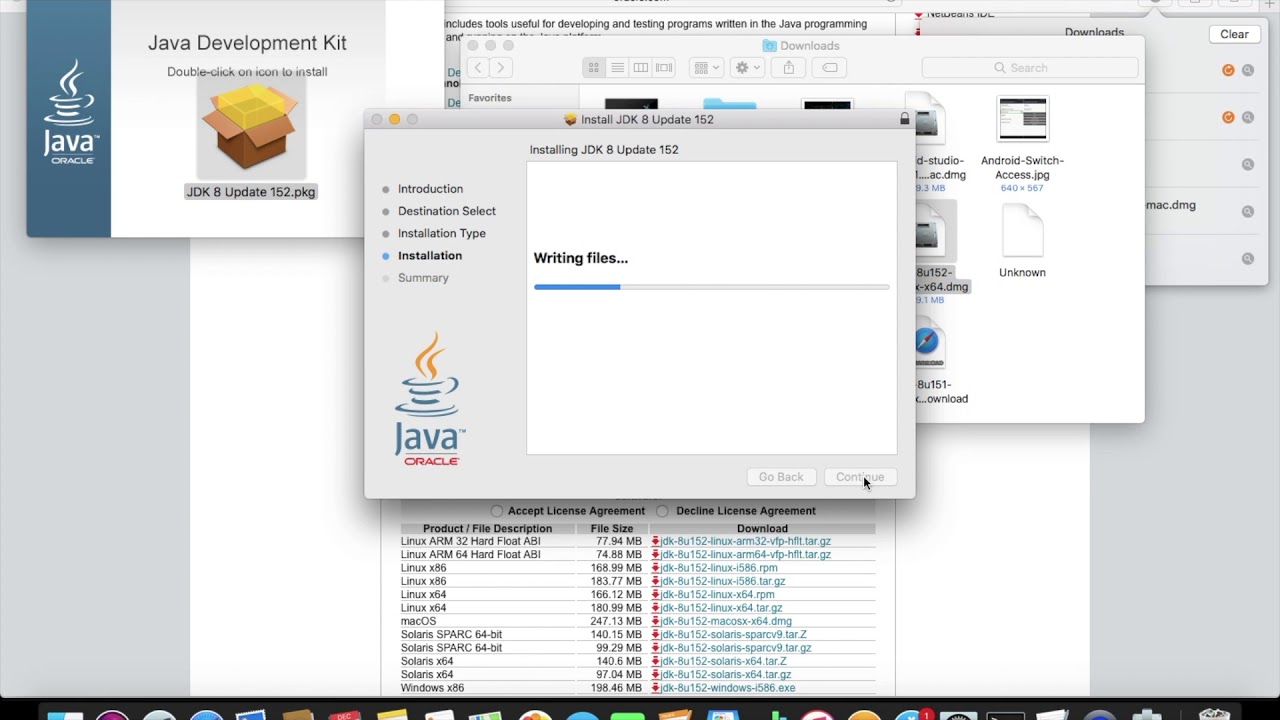Image resolution: width=1280 pixels, height=720 pixels.
Task: Open the Finder arrange-by dropdown
Action: [706, 67]
